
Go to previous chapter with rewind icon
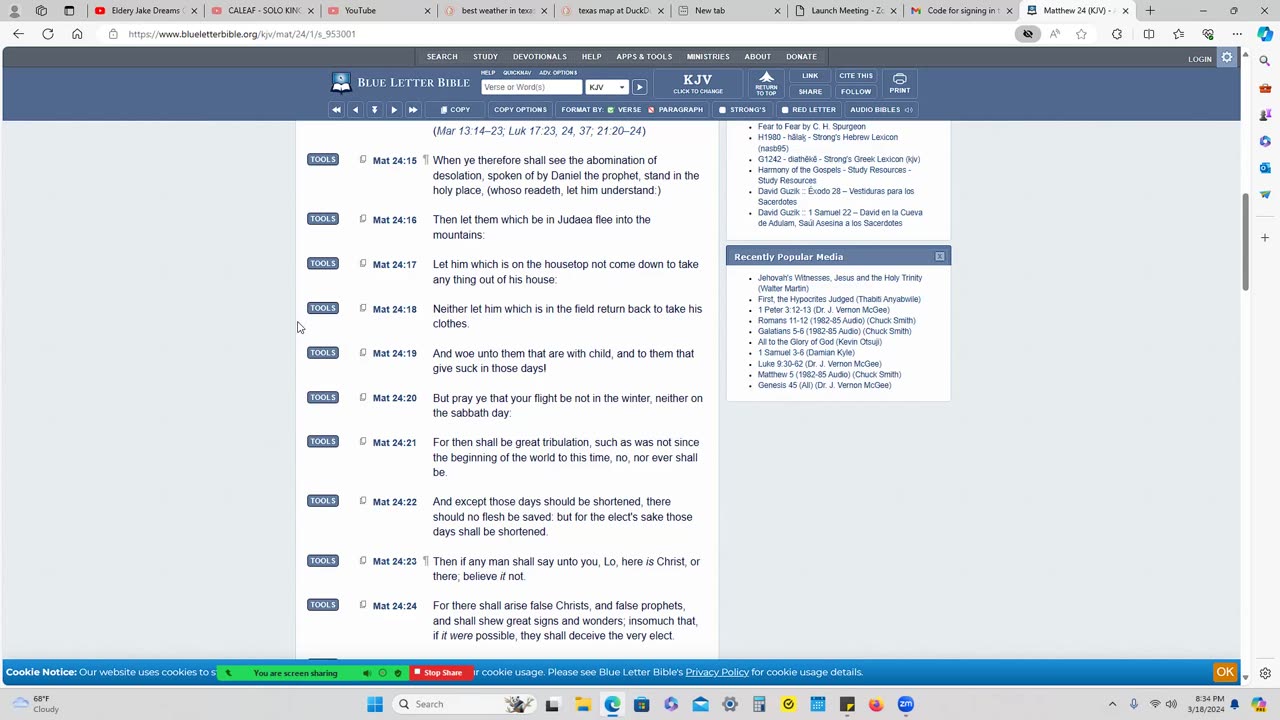[336, 109]
